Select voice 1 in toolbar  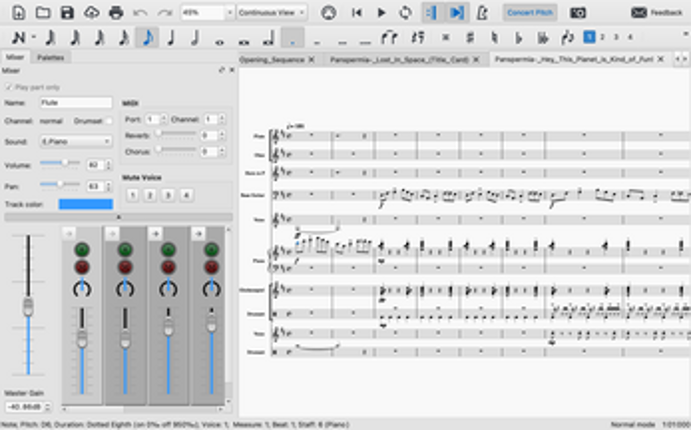pos(589,37)
